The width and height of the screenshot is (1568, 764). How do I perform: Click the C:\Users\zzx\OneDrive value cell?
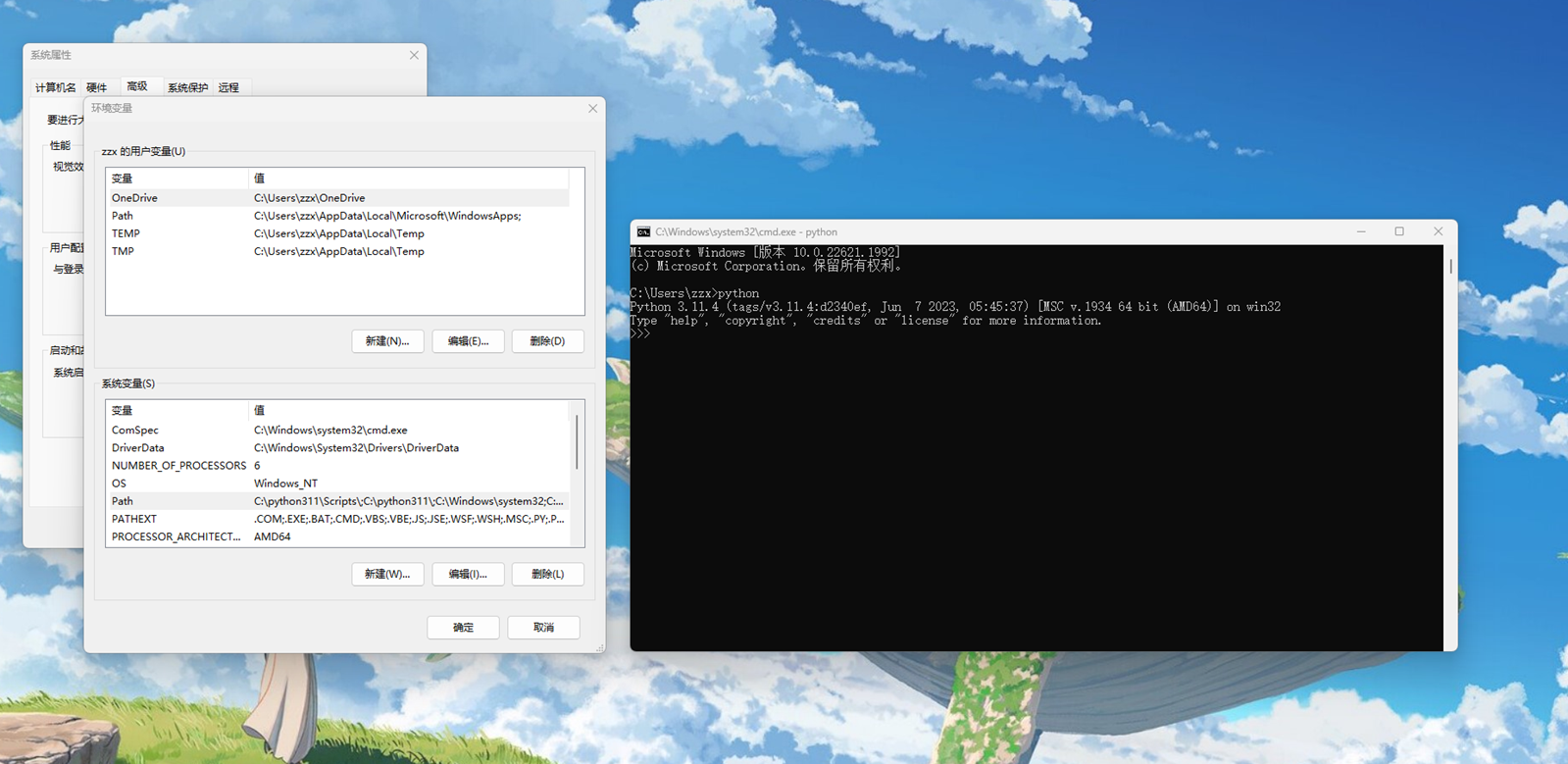(309, 198)
